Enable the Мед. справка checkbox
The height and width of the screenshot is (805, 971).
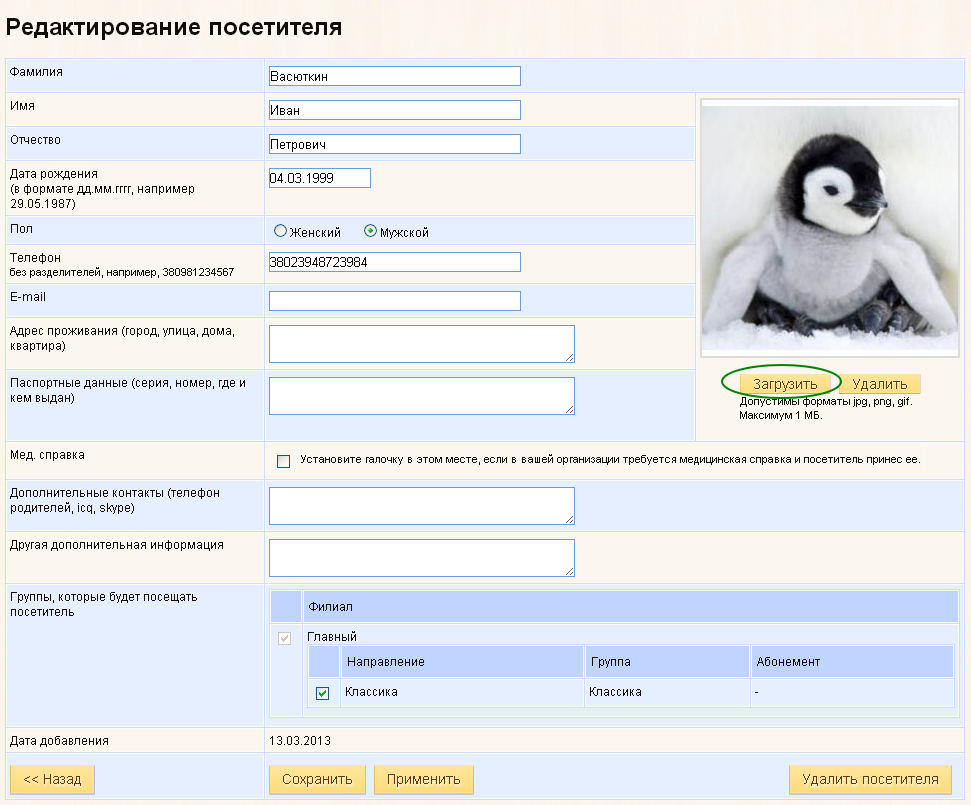click(283, 461)
